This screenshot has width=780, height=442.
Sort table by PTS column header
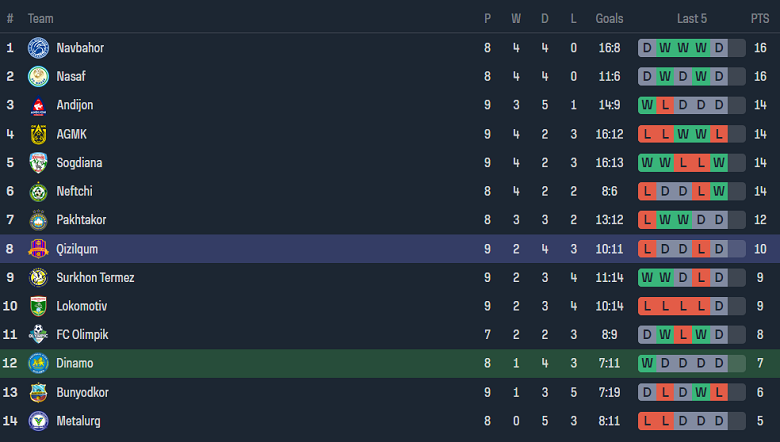[x=759, y=18]
